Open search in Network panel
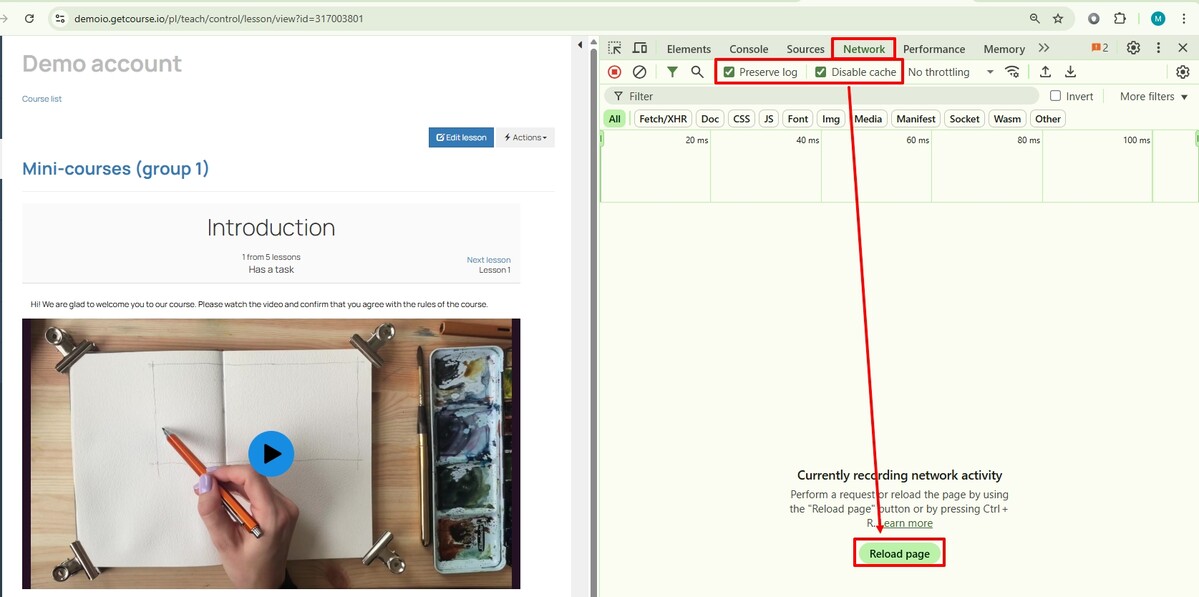 [x=697, y=72]
